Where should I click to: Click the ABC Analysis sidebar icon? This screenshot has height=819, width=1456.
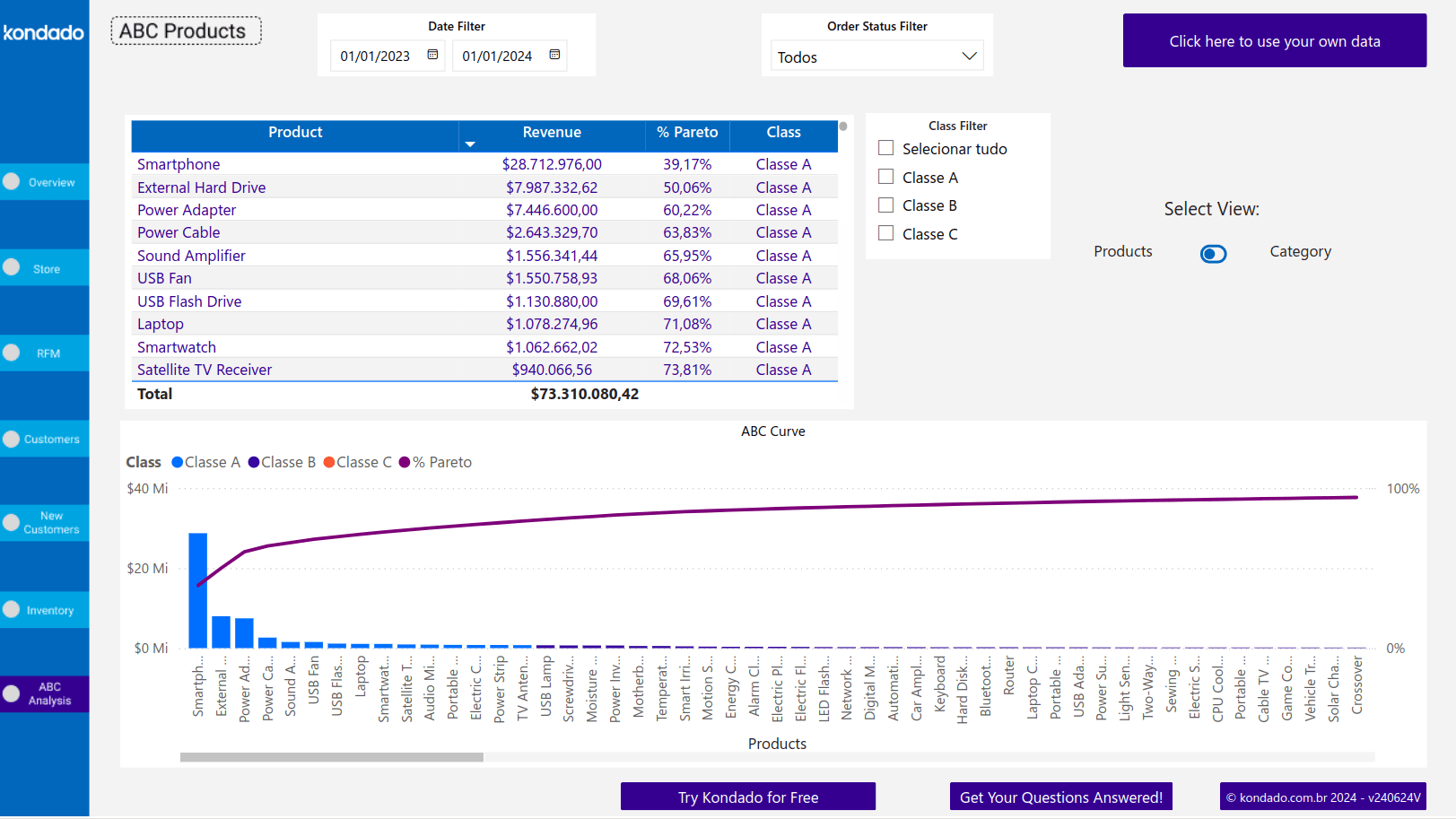point(12,693)
